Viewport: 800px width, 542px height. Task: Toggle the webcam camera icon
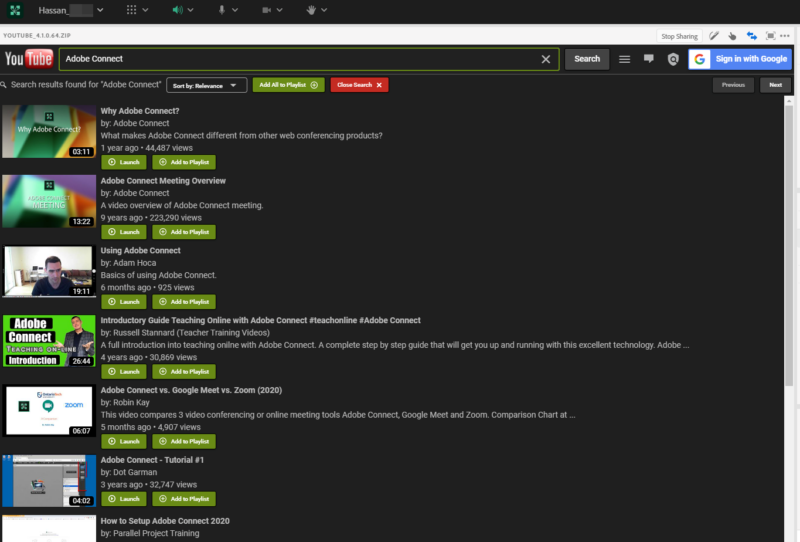point(266,10)
